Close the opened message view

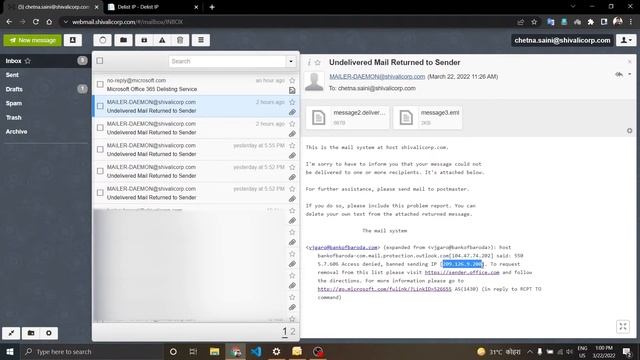(x=629, y=62)
